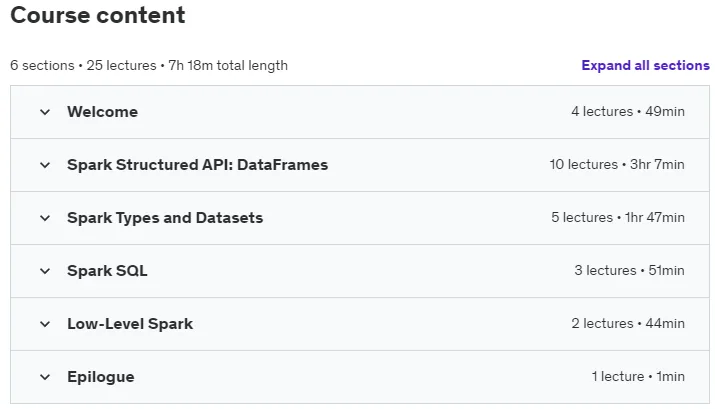Viewport: 715px width, 409px height.
Task: Click the Course content heading
Action: (98, 15)
